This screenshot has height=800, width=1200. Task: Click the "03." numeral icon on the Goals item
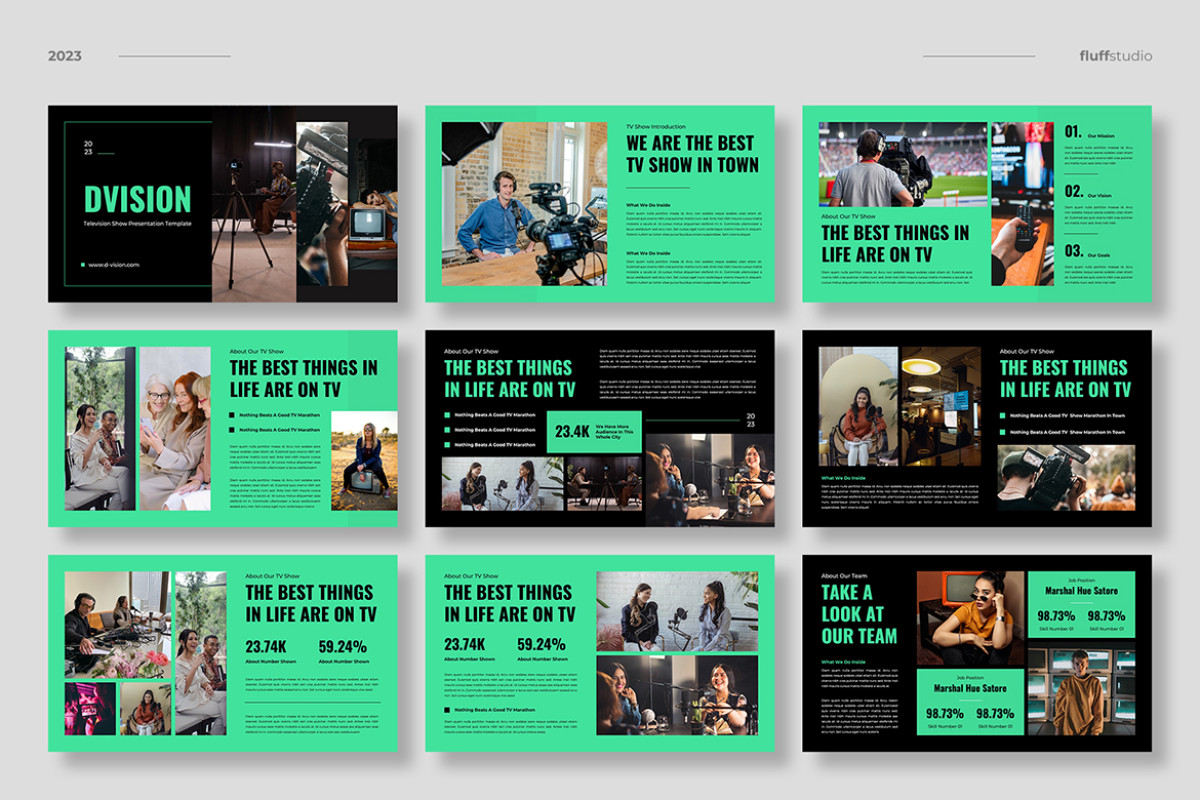pyautogui.click(x=1072, y=249)
